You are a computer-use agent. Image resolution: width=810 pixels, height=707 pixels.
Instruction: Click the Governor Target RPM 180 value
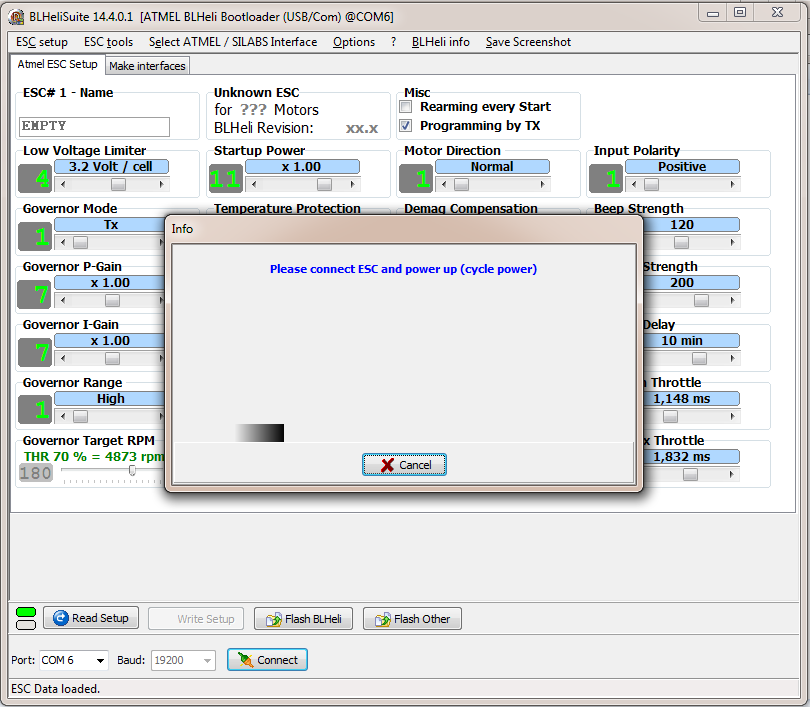(36, 473)
